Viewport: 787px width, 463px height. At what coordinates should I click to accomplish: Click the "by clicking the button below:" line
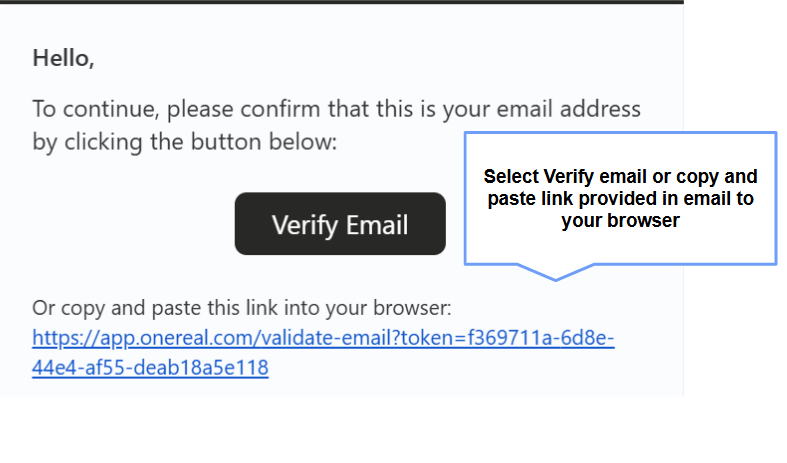click(x=185, y=142)
